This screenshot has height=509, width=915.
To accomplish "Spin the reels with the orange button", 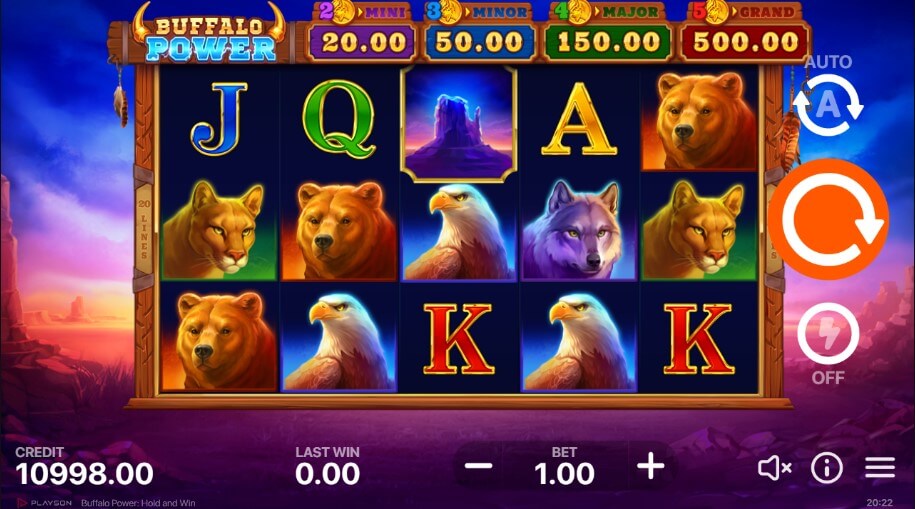I will (x=828, y=219).
